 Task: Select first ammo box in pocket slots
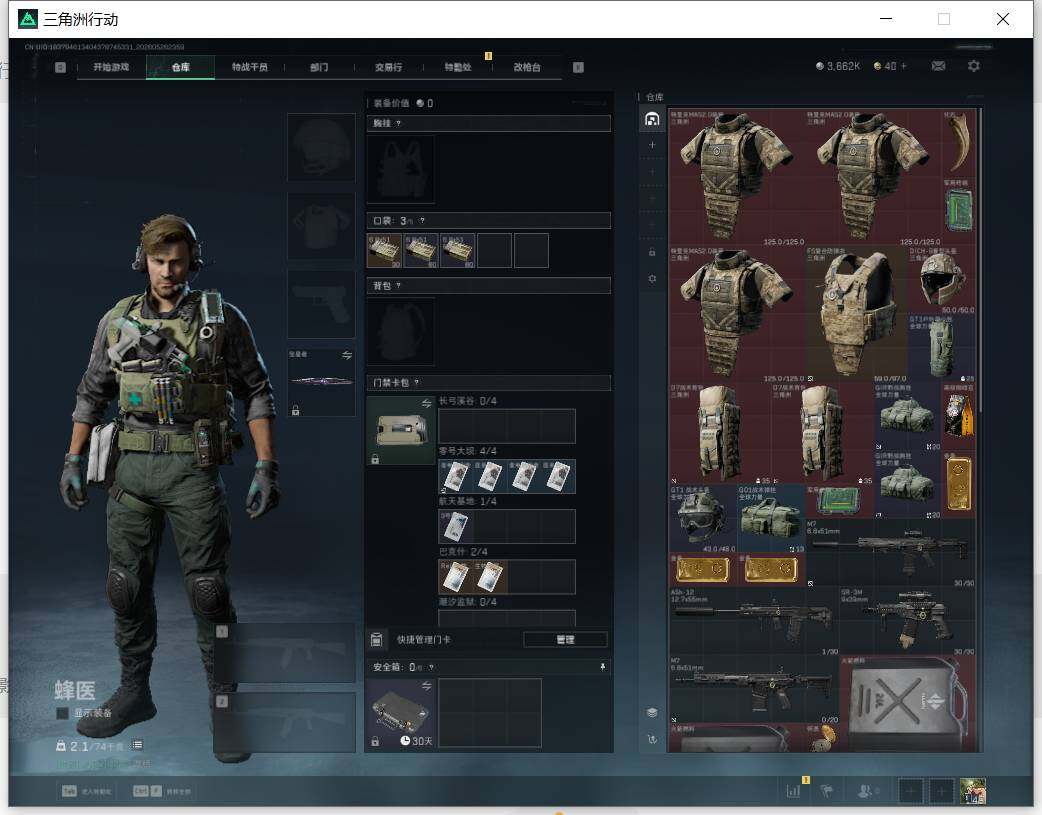pyautogui.click(x=384, y=251)
